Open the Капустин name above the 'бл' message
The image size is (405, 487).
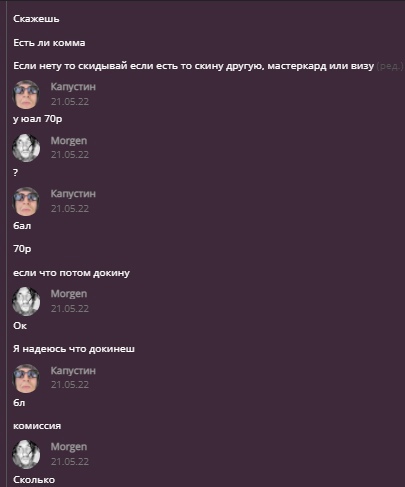click(x=73, y=371)
